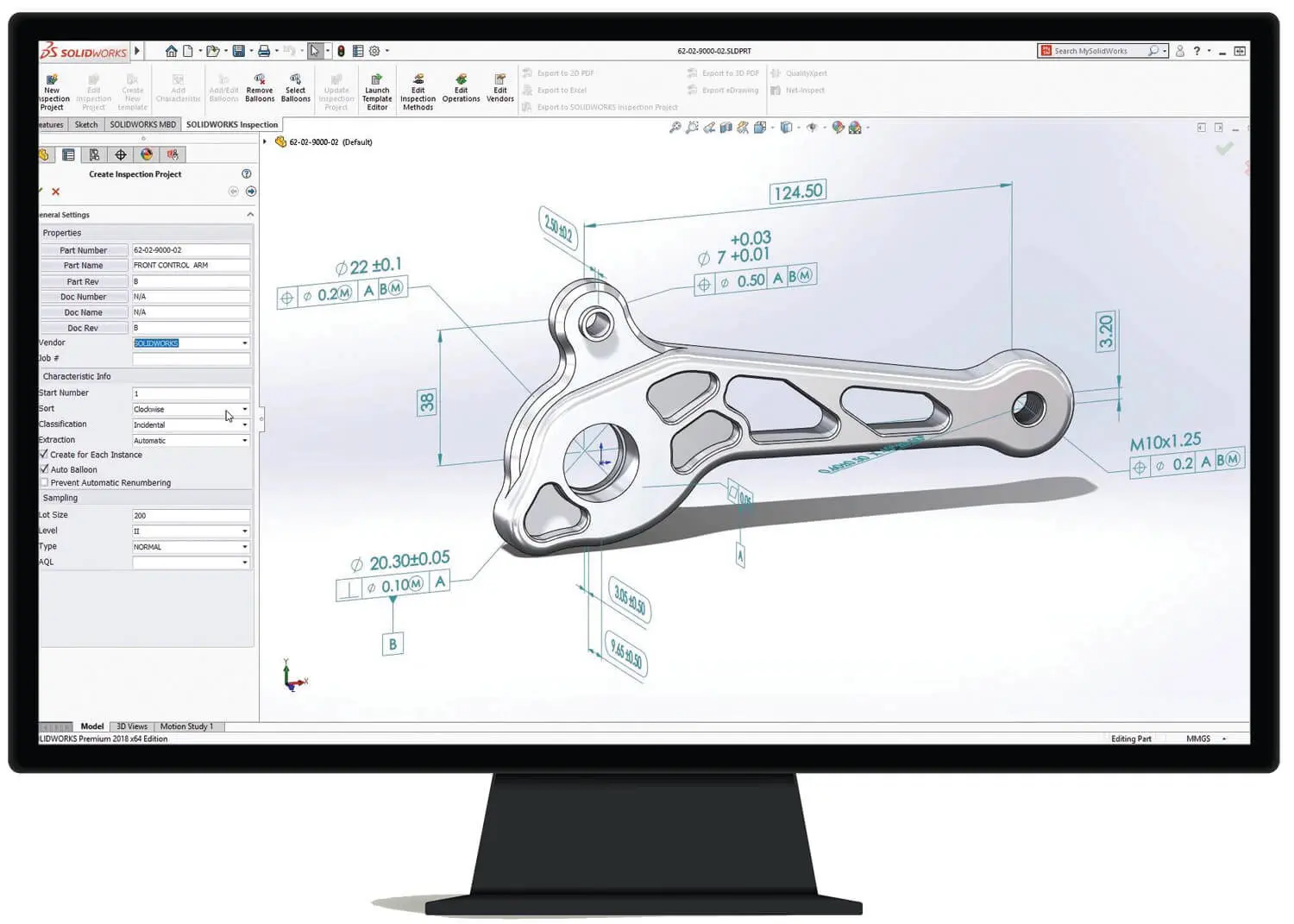The image size is (1294, 924).
Task: Click the Edit Appearance color sphere icon
Action: (x=838, y=128)
